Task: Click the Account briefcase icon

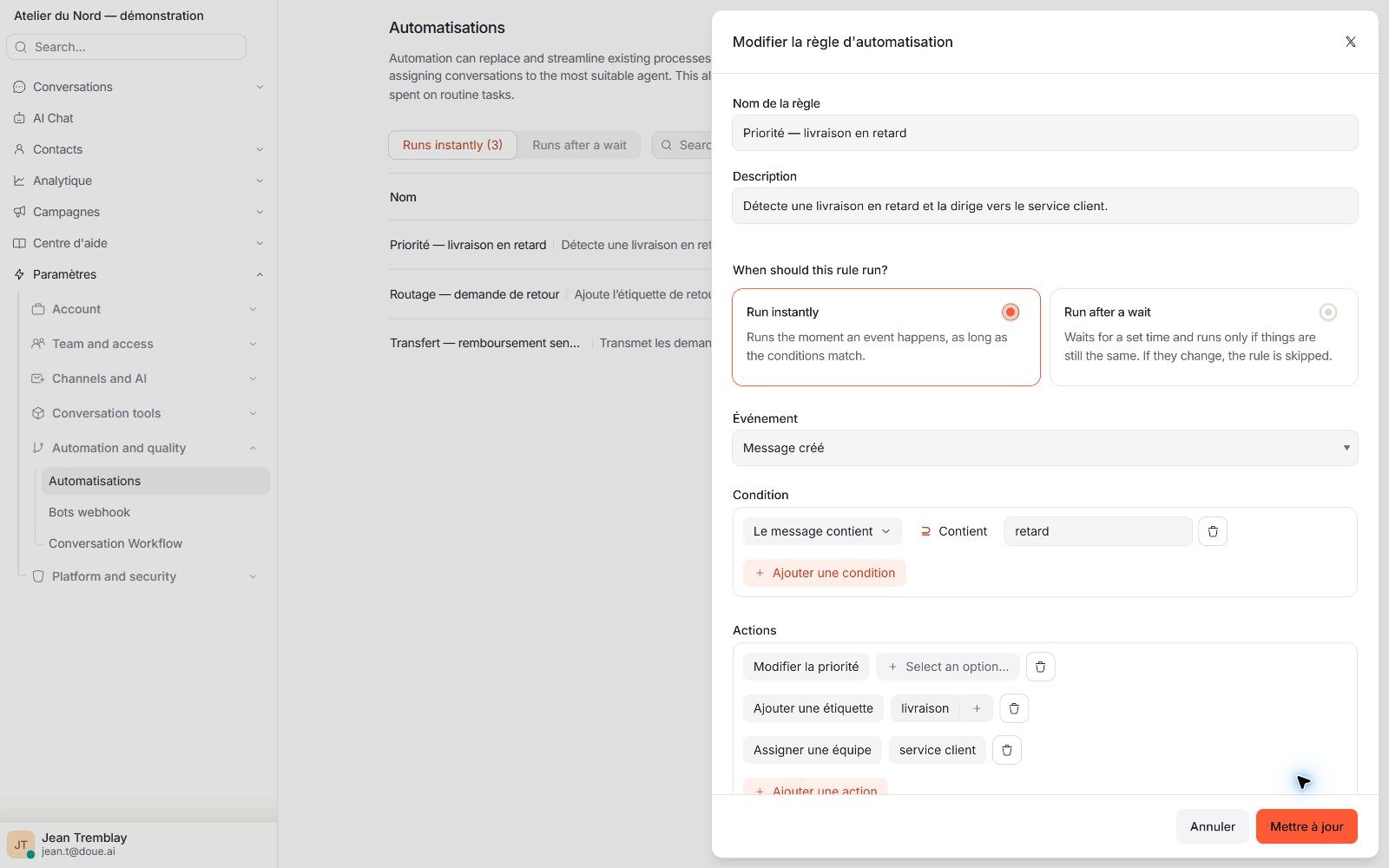Action: tap(38, 309)
